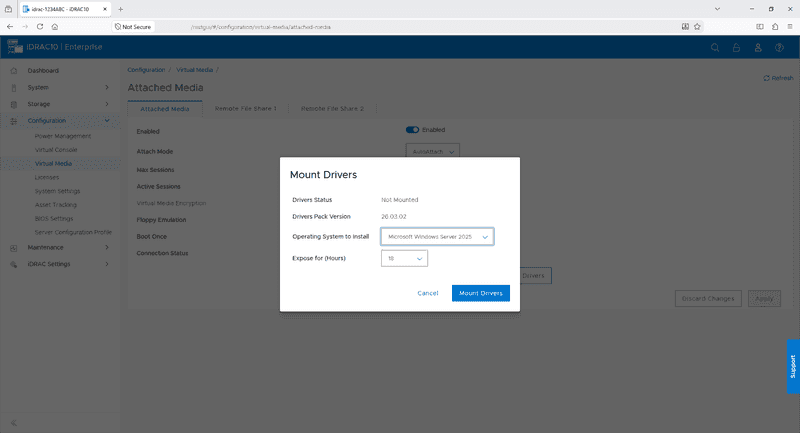Open the user account icon

758,47
